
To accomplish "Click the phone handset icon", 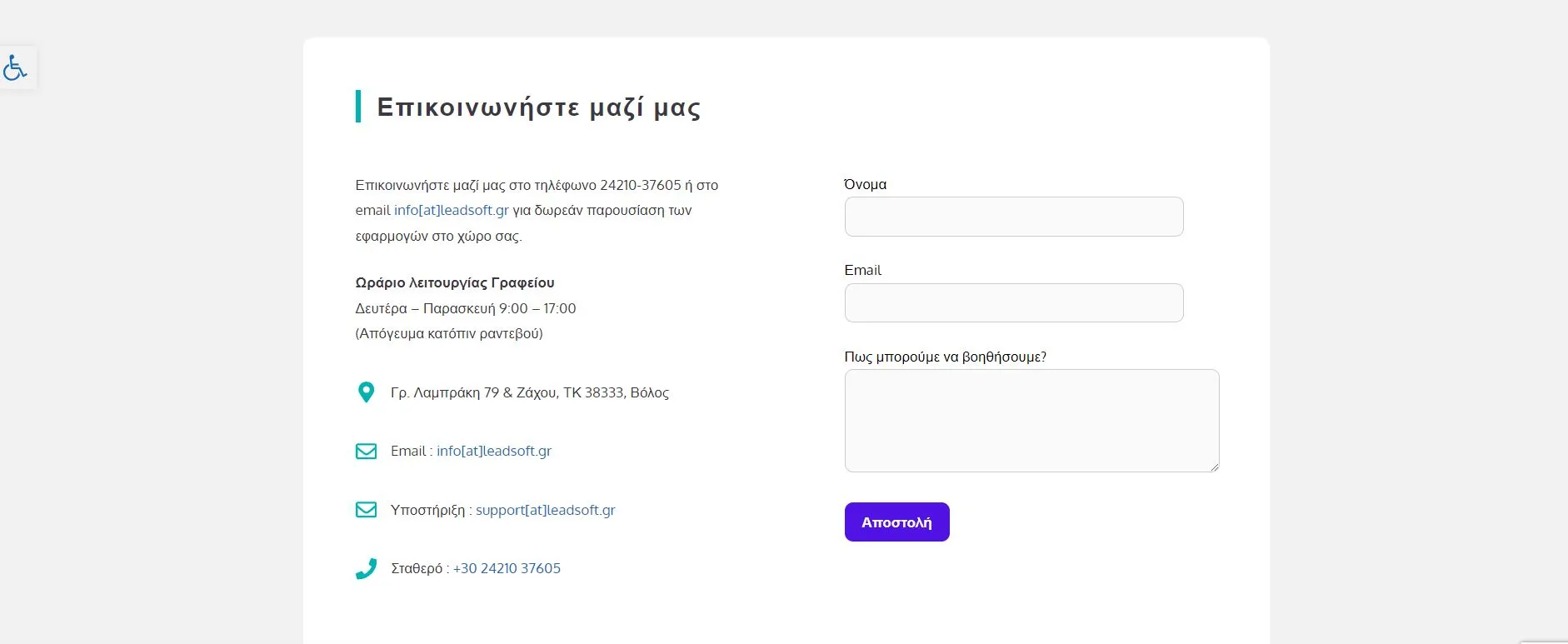I will [366, 568].
